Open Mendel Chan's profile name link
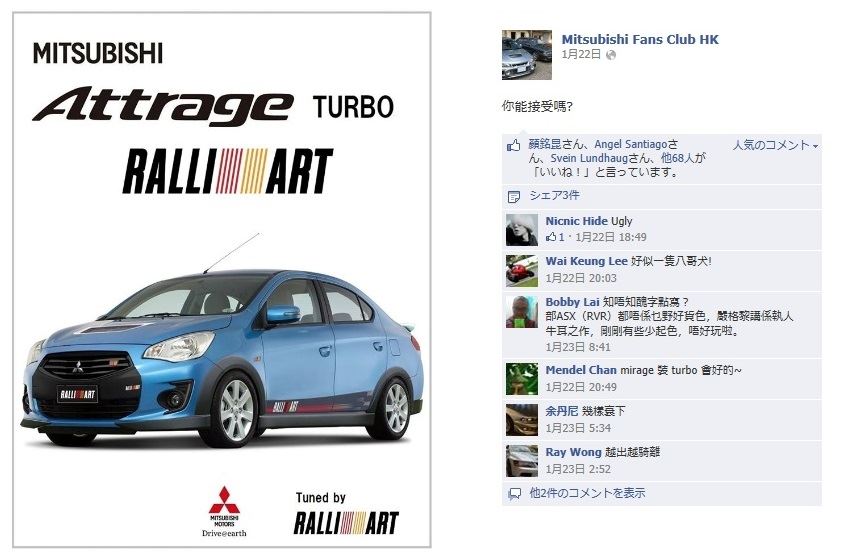 581,370
